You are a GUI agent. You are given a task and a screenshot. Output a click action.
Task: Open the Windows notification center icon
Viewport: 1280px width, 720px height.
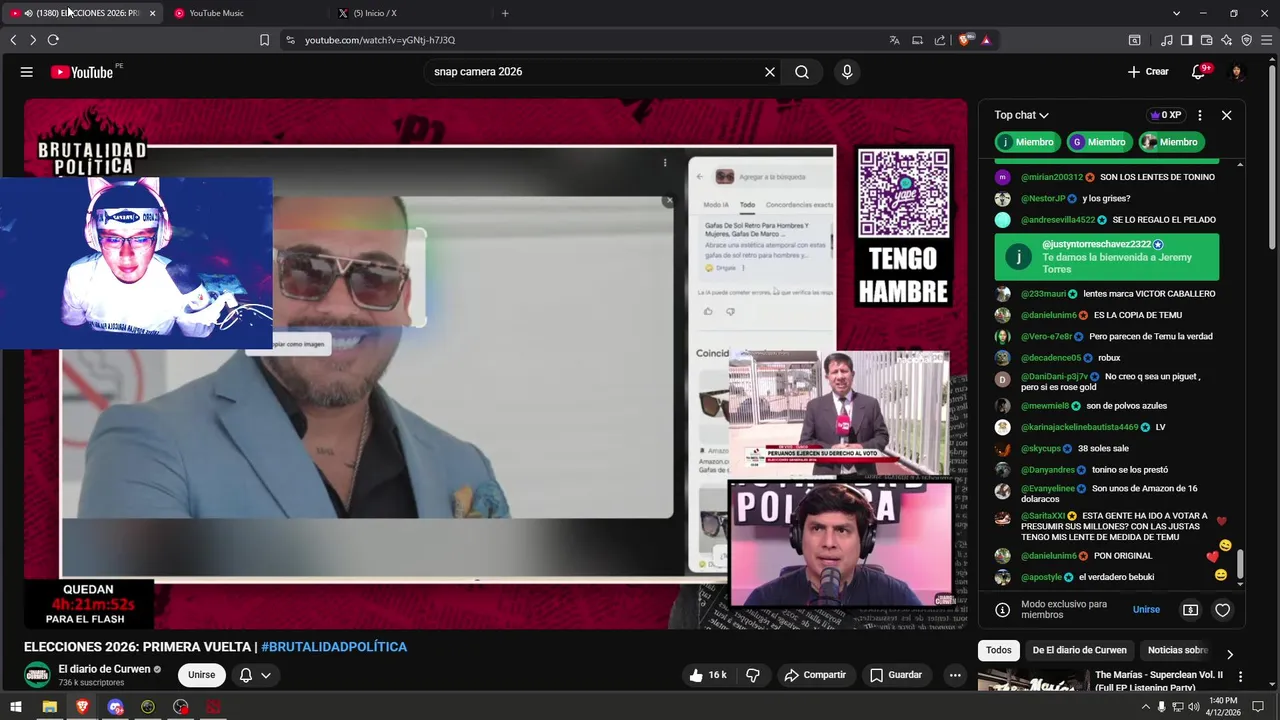(1259, 707)
